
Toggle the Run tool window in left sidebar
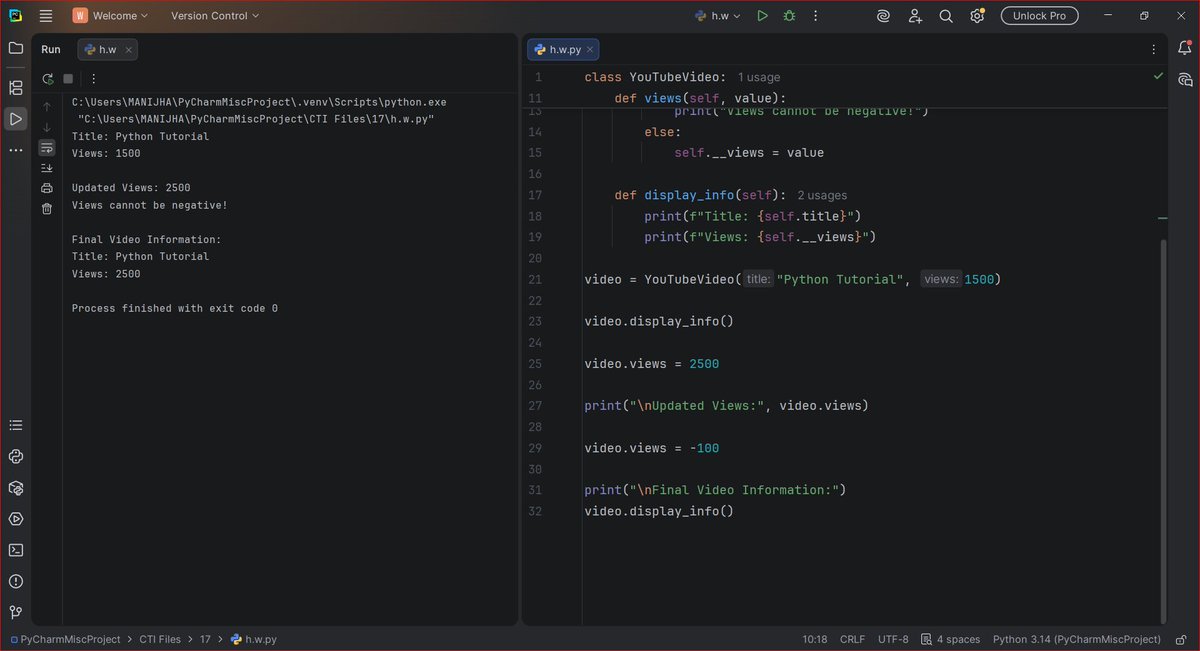click(16, 119)
